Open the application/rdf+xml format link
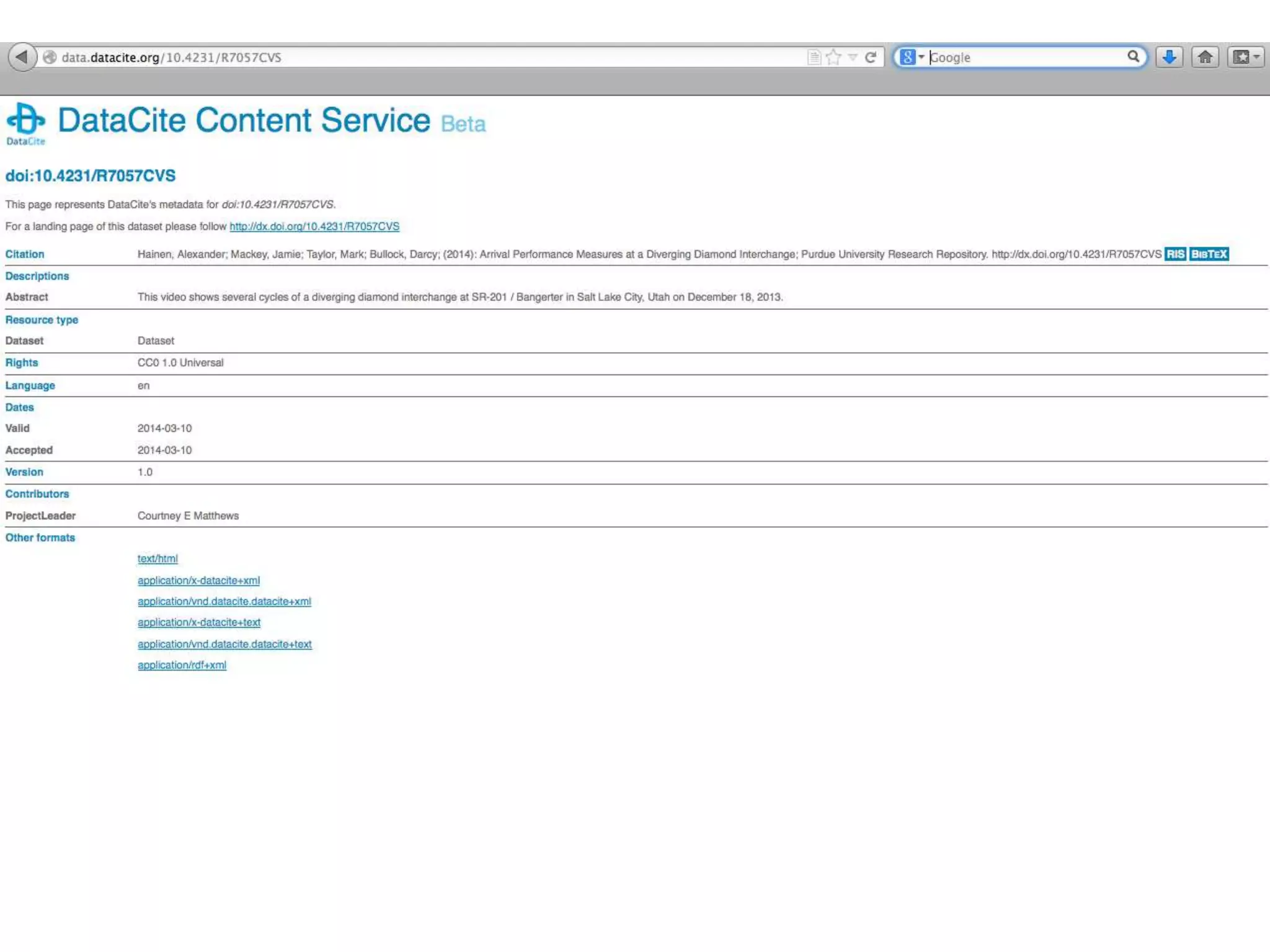Image resolution: width=1270 pixels, height=952 pixels. coord(182,665)
